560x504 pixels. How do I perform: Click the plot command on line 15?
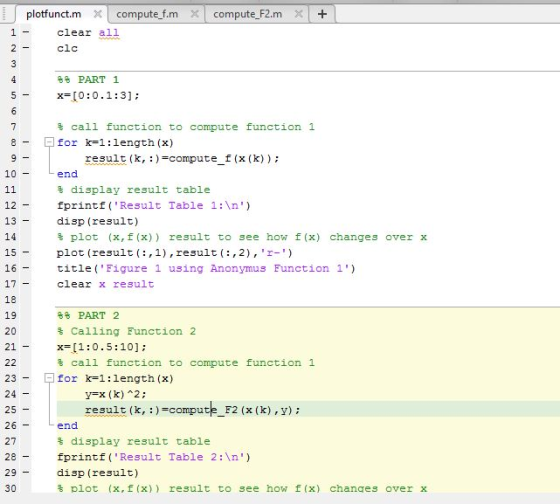175,253
